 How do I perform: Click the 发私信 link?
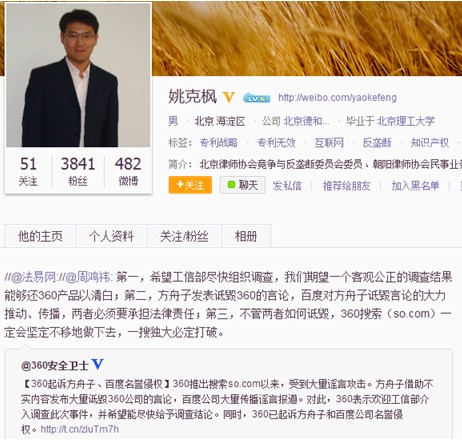[x=287, y=186]
